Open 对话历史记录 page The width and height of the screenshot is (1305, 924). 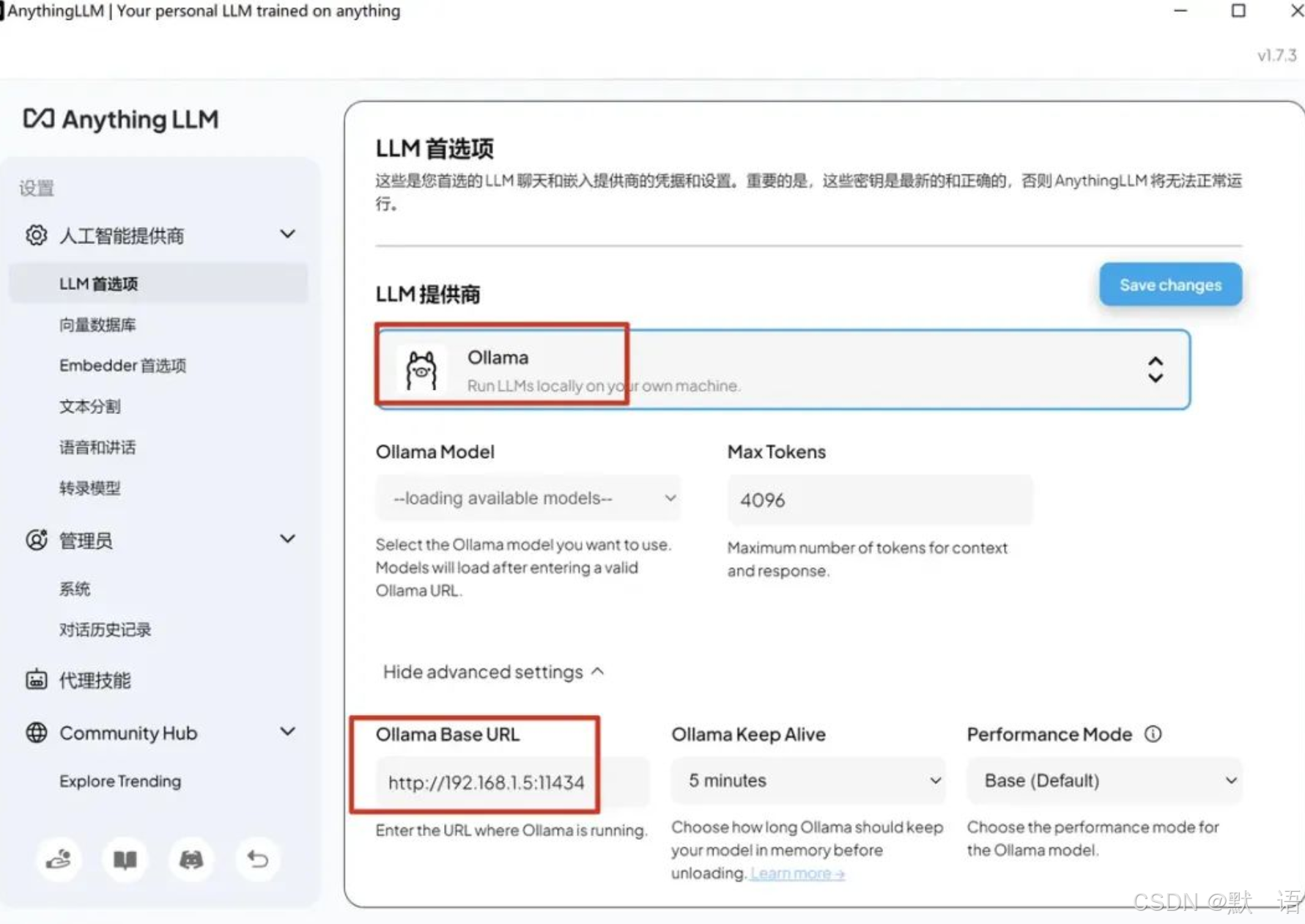[105, 629]
